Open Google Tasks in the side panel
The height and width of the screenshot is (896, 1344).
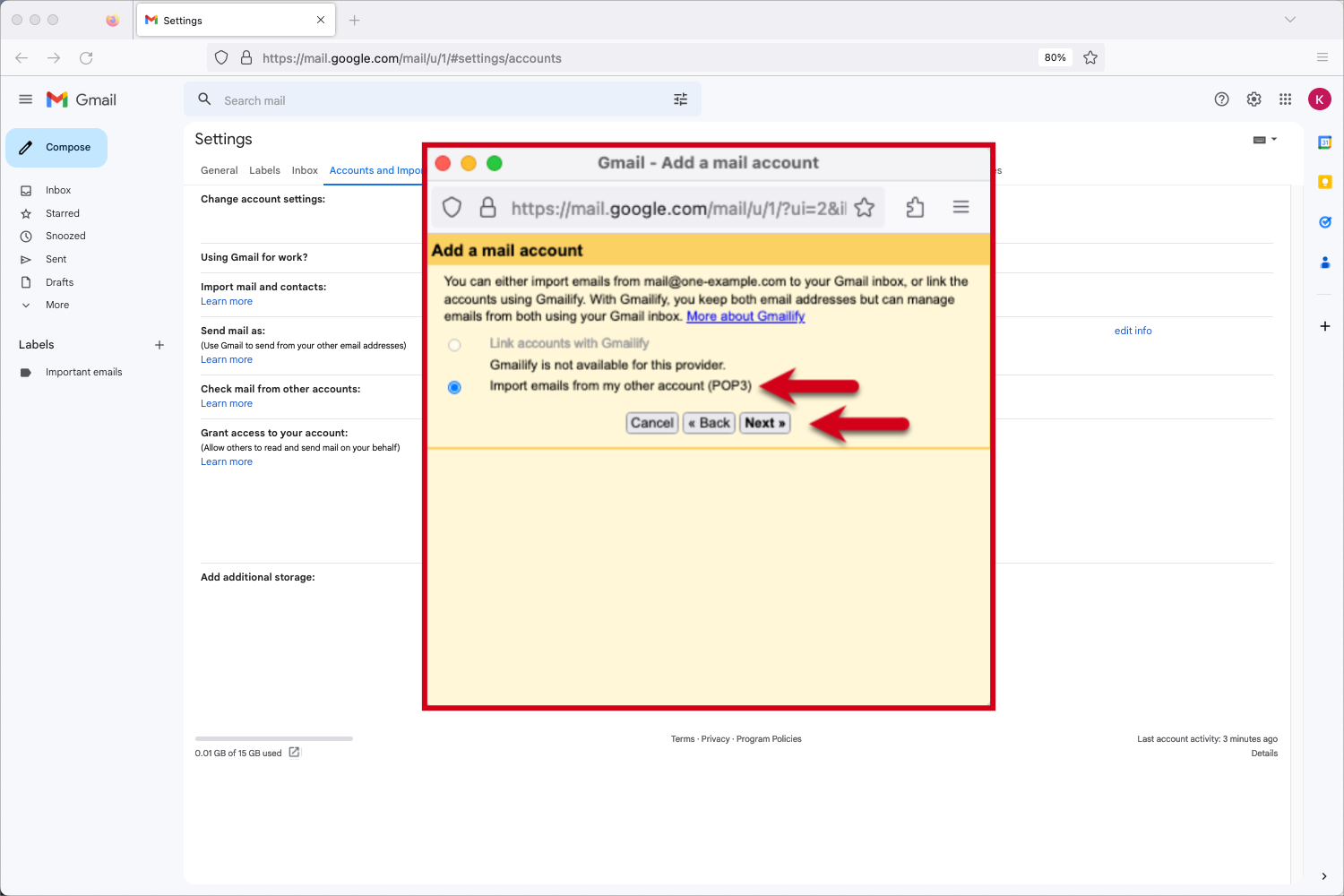pyautogui.click(x=1324, y=221)
